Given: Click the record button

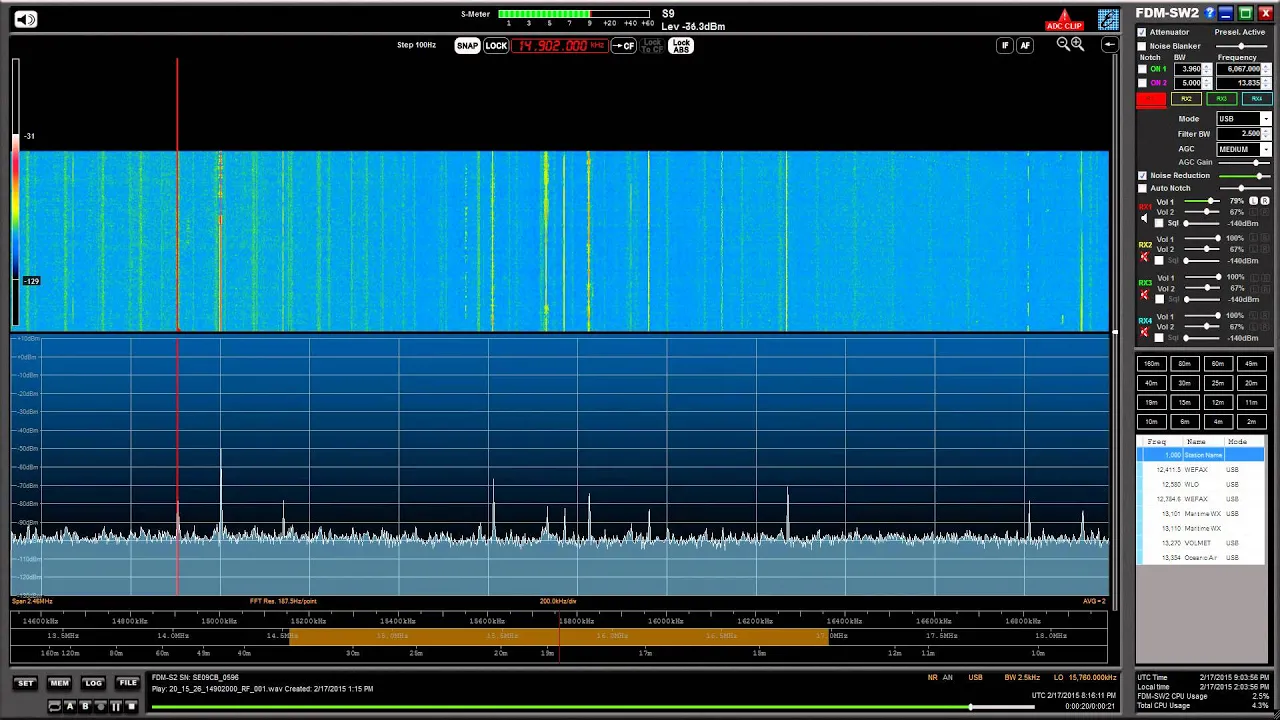Looking at the screenshot, I should [x=101, y=706].
